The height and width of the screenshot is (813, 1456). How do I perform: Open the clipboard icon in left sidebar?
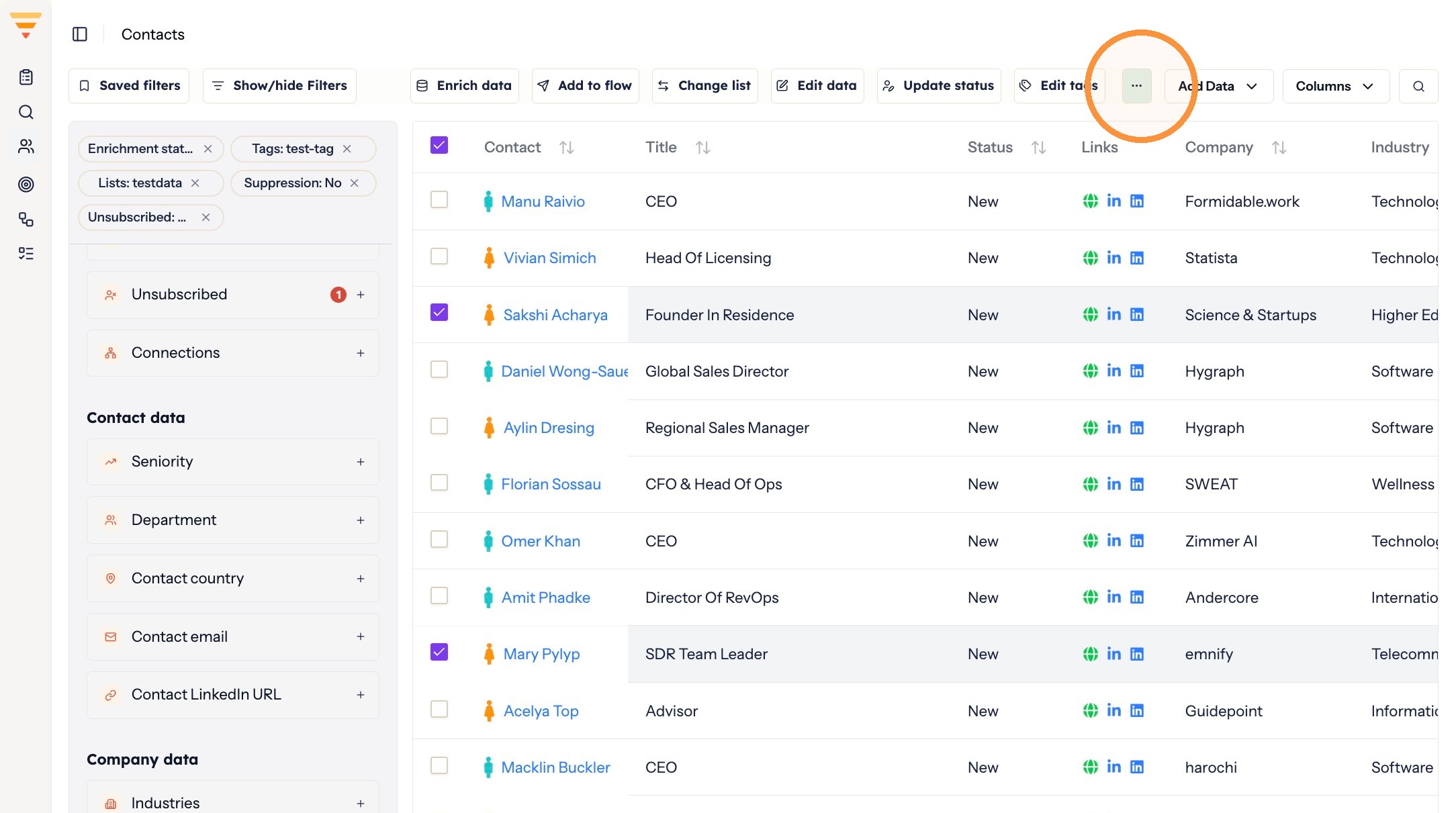(26, 77)
